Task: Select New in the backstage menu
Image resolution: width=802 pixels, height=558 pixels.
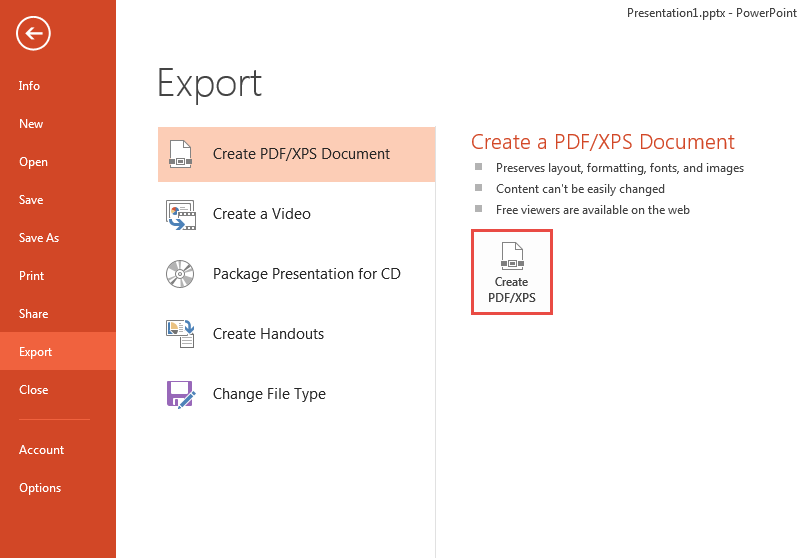Action: click(31, 124)
